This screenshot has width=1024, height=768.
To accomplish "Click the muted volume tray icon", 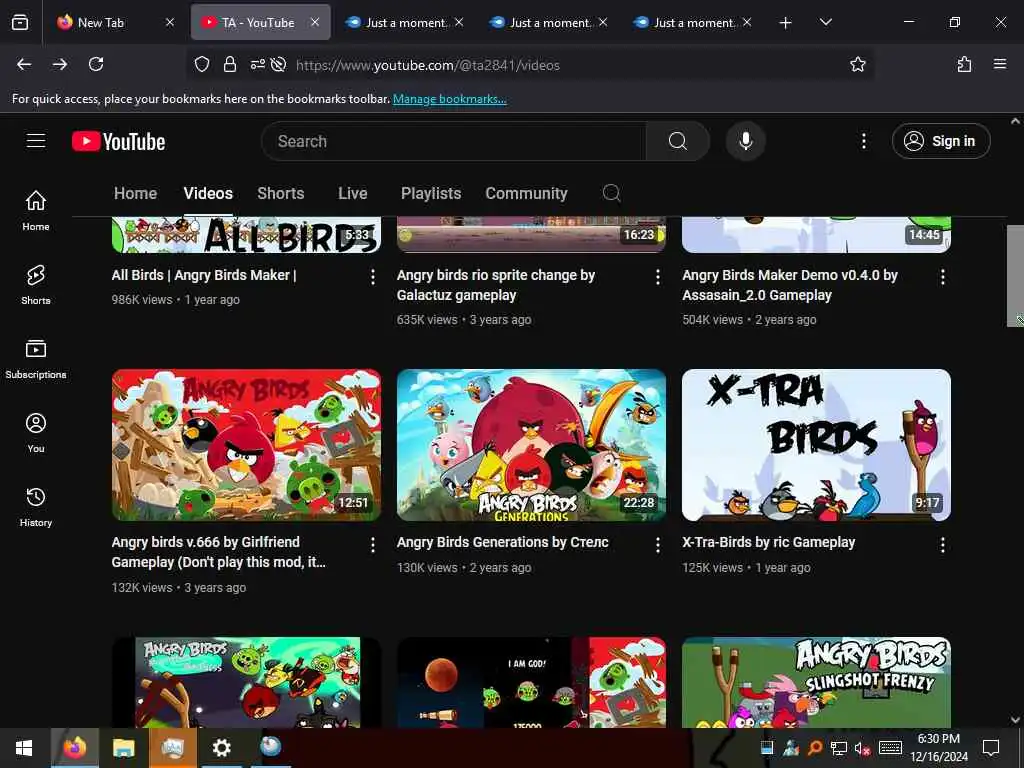I will (x=863, y=748).
